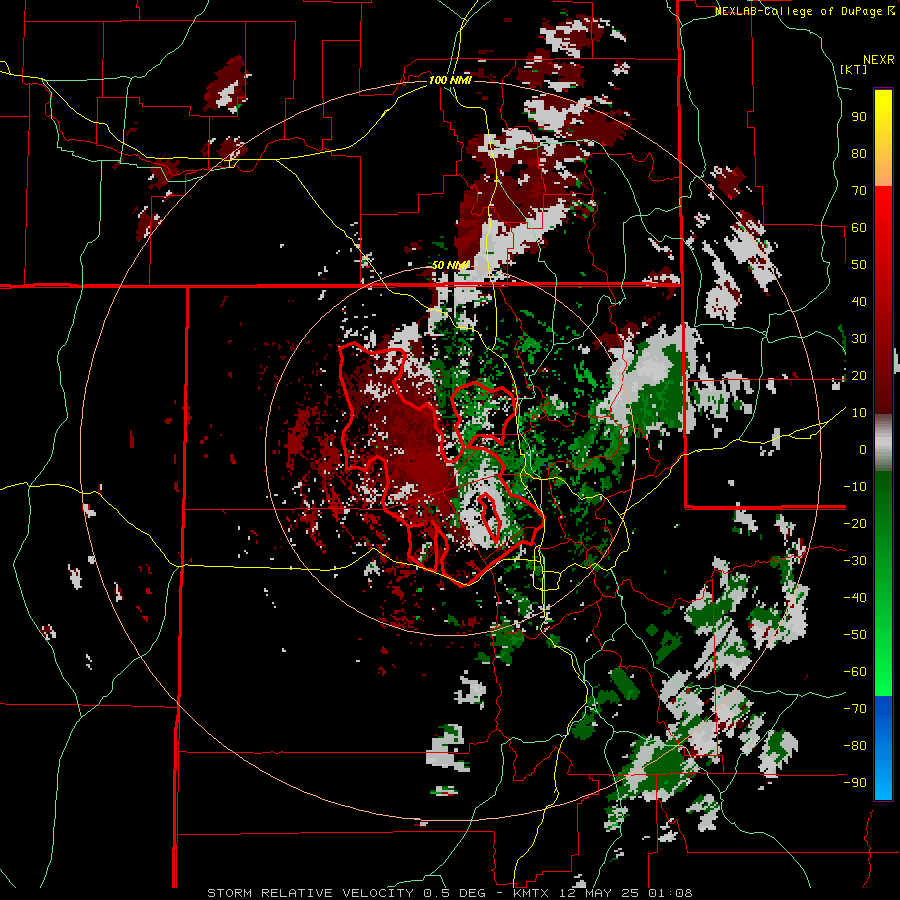Pick the blue band of the velocity scale
Screen dimensions: 900x900
[883, 748]
